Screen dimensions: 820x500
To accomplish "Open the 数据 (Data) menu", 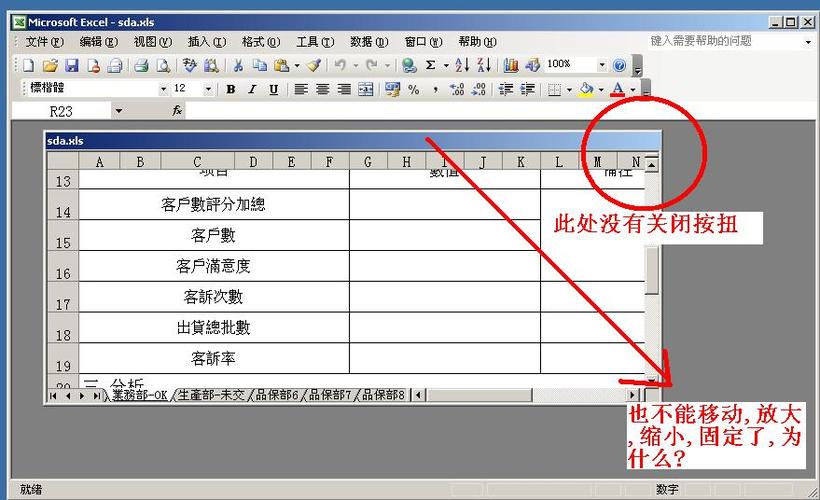I will [x=369, y=42].
